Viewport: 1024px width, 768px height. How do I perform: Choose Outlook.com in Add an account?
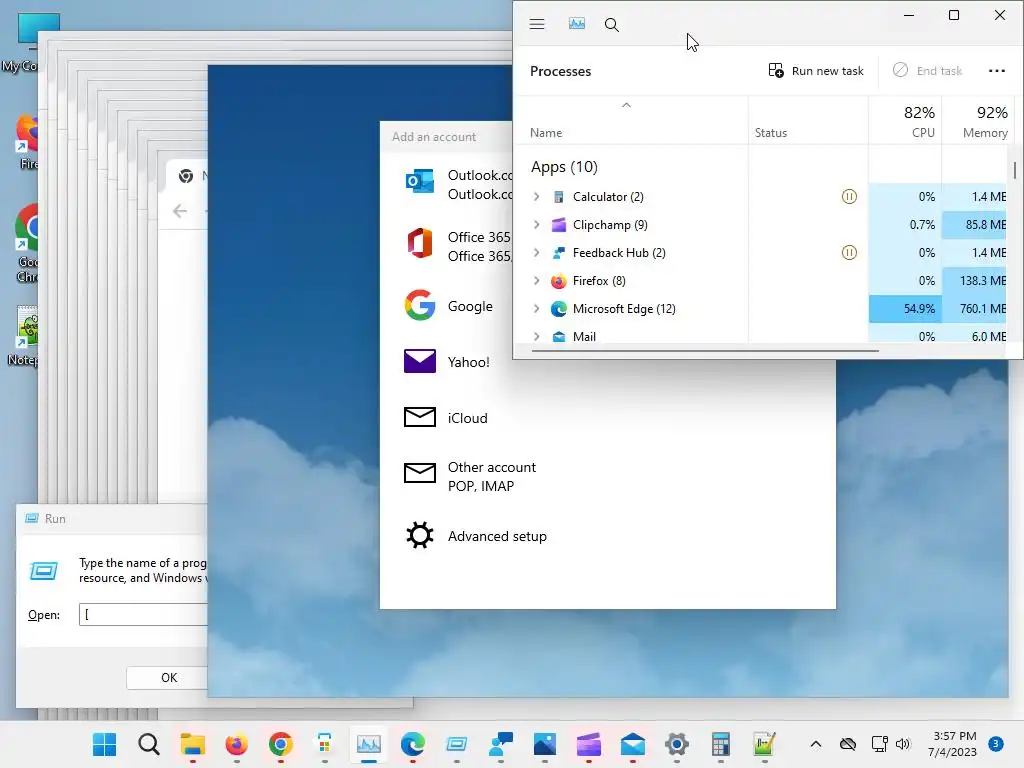[457, 184]
